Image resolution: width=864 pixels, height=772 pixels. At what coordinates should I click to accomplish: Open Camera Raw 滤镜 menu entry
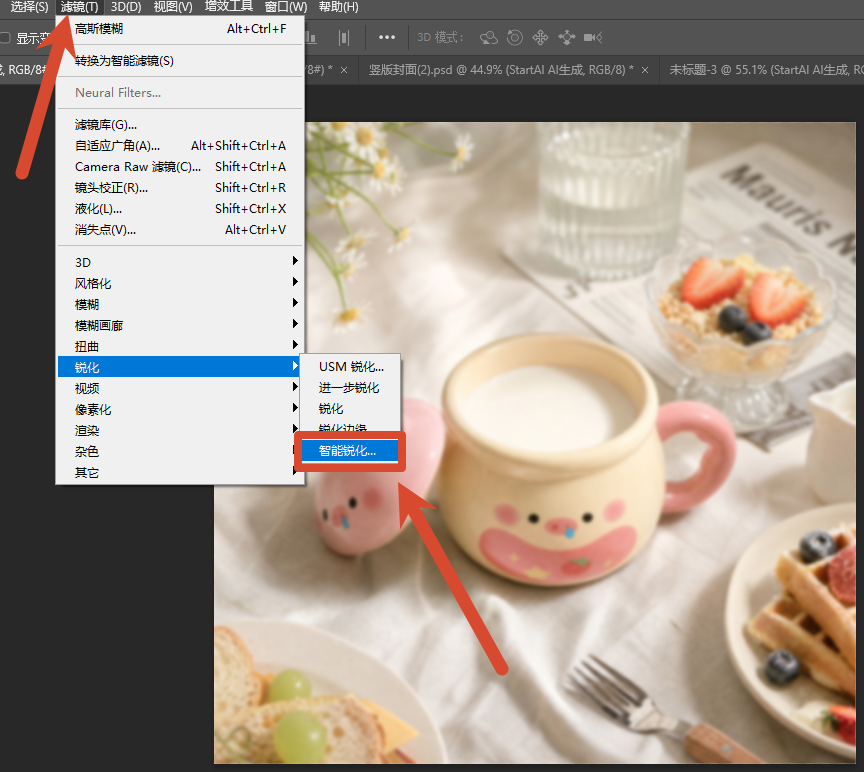(180, 166)
